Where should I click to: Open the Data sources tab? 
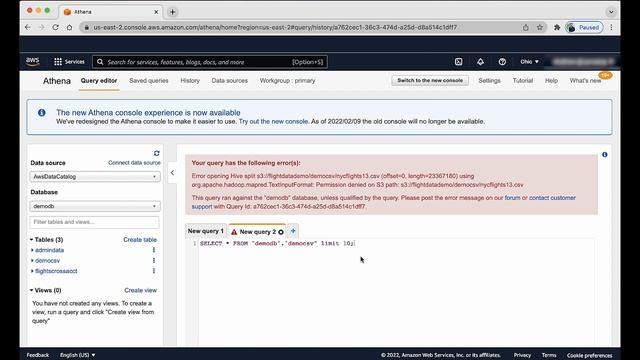coord(229,80)
